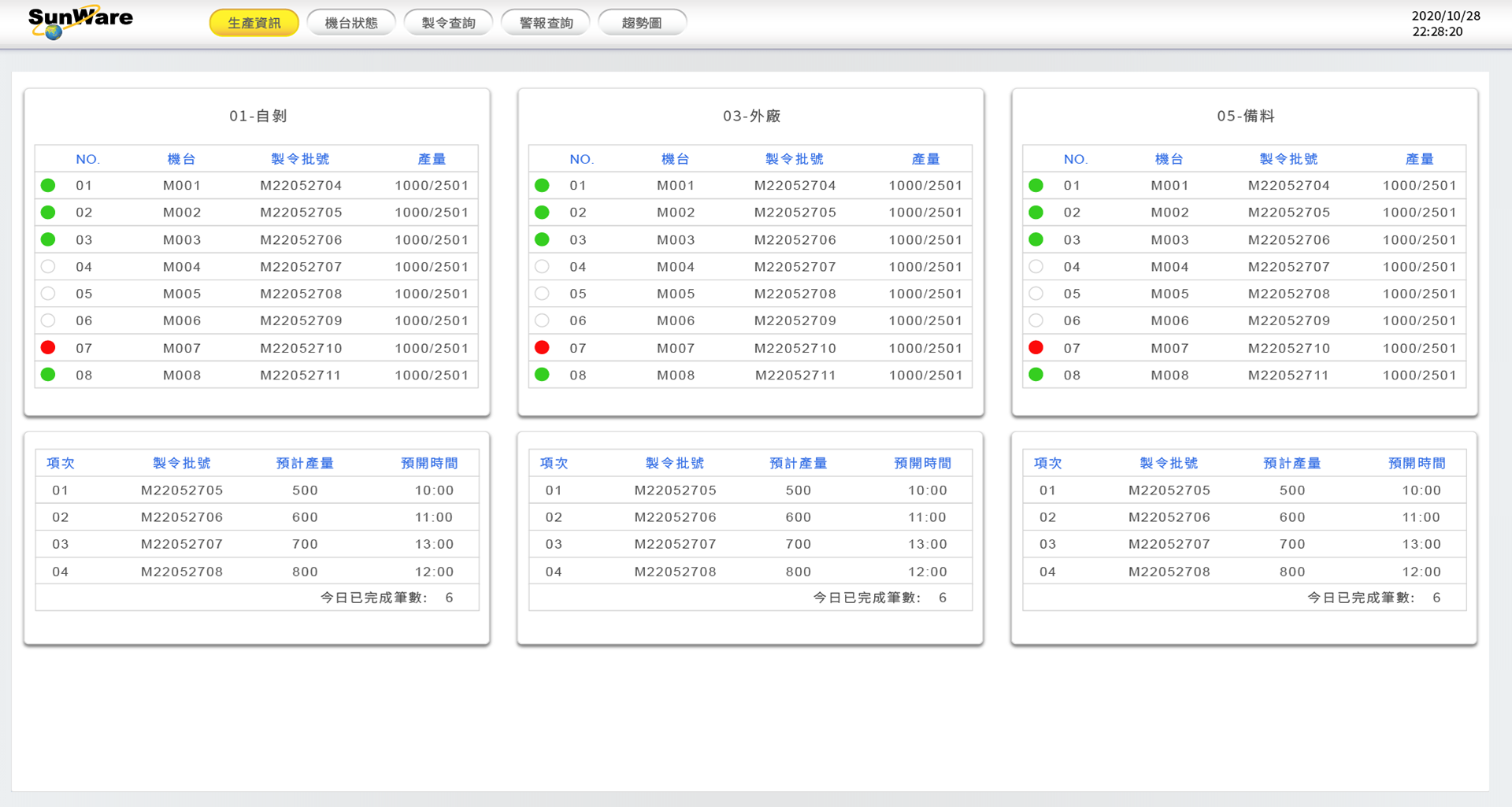Click the green status dot for row 08 in 05-備料

pyautogui.click(x=1036, y=375)
